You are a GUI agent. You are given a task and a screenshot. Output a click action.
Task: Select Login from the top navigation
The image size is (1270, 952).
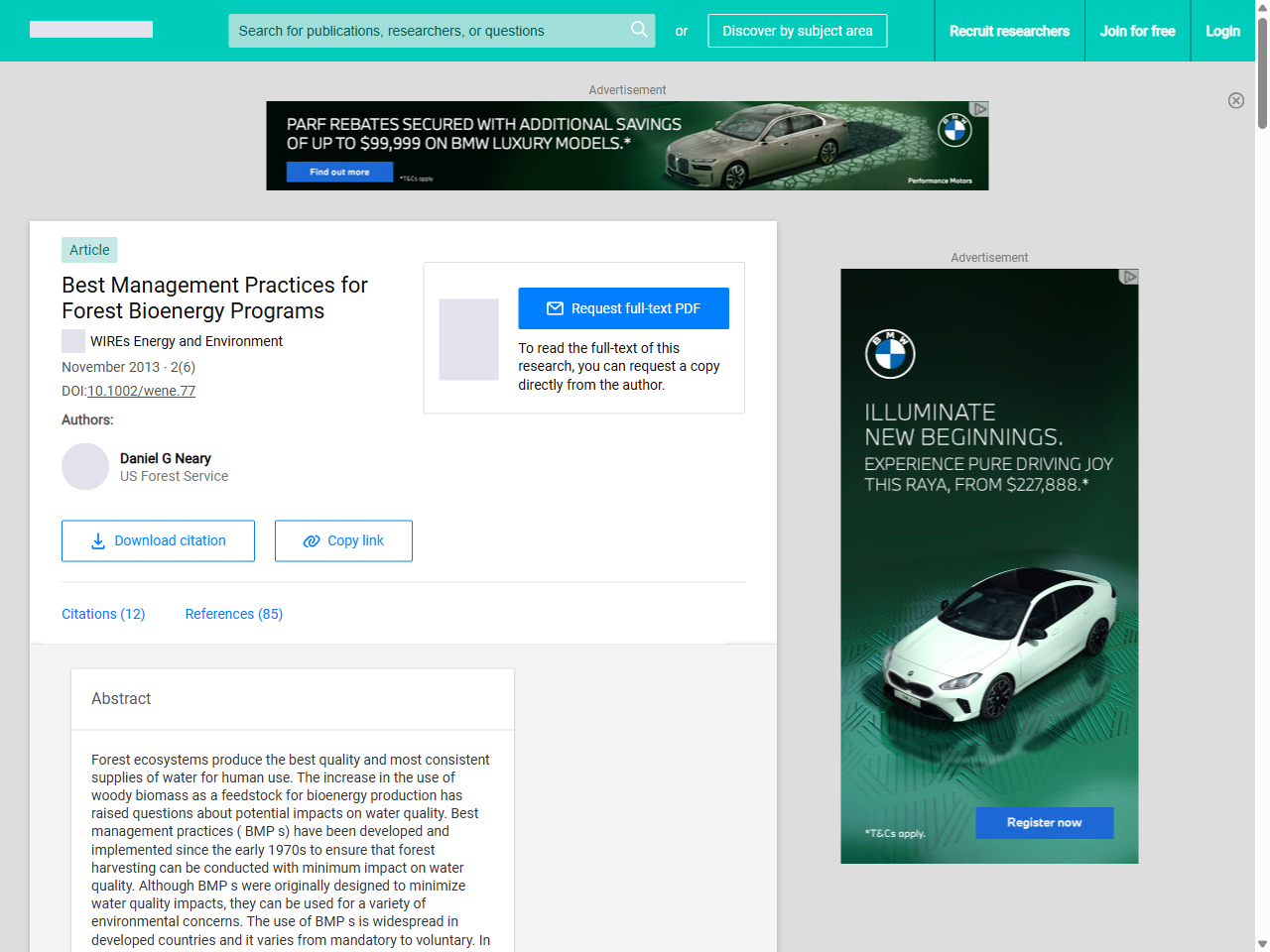[1222, 31]
